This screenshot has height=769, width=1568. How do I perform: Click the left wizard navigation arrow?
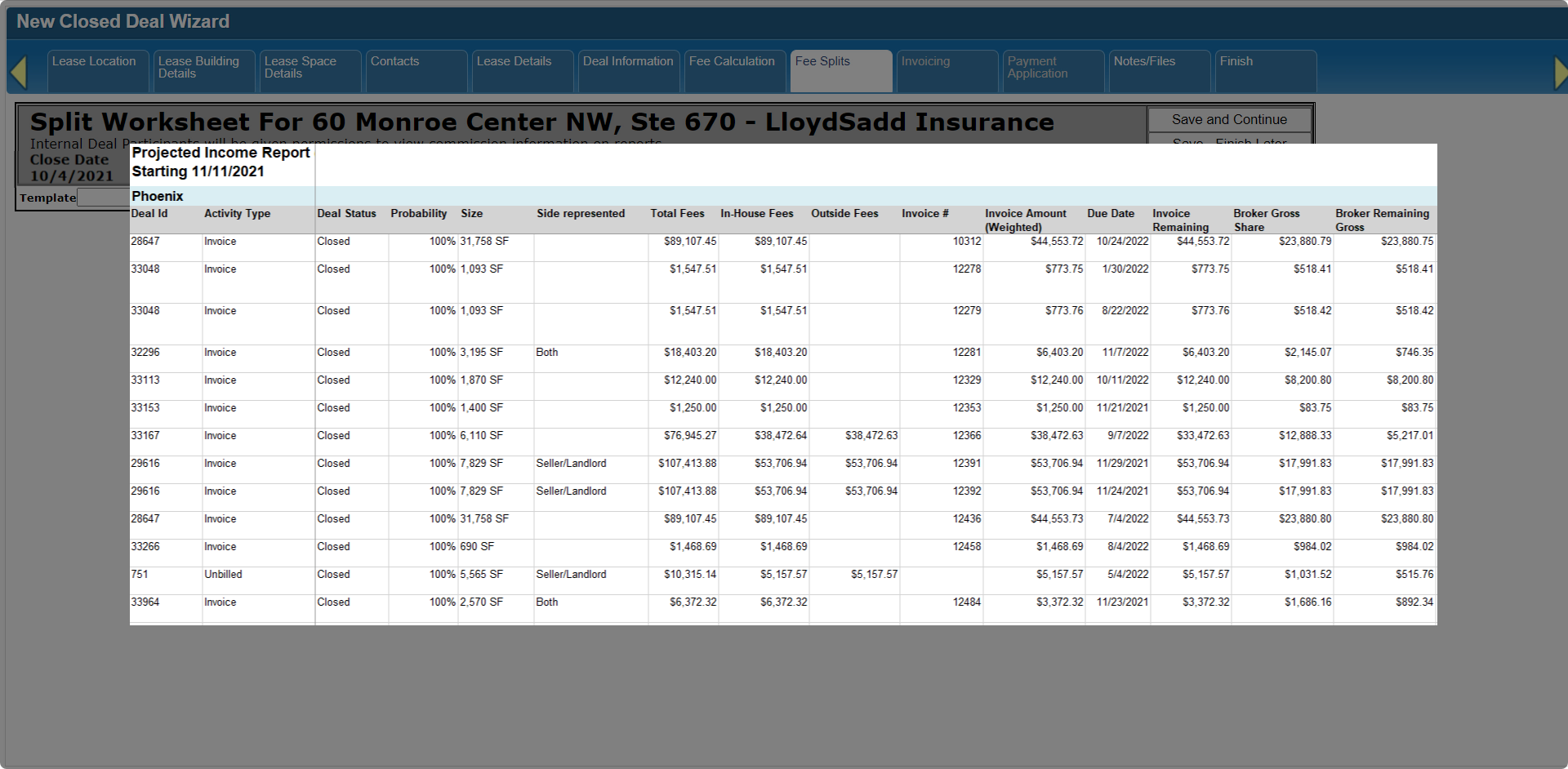18,73
